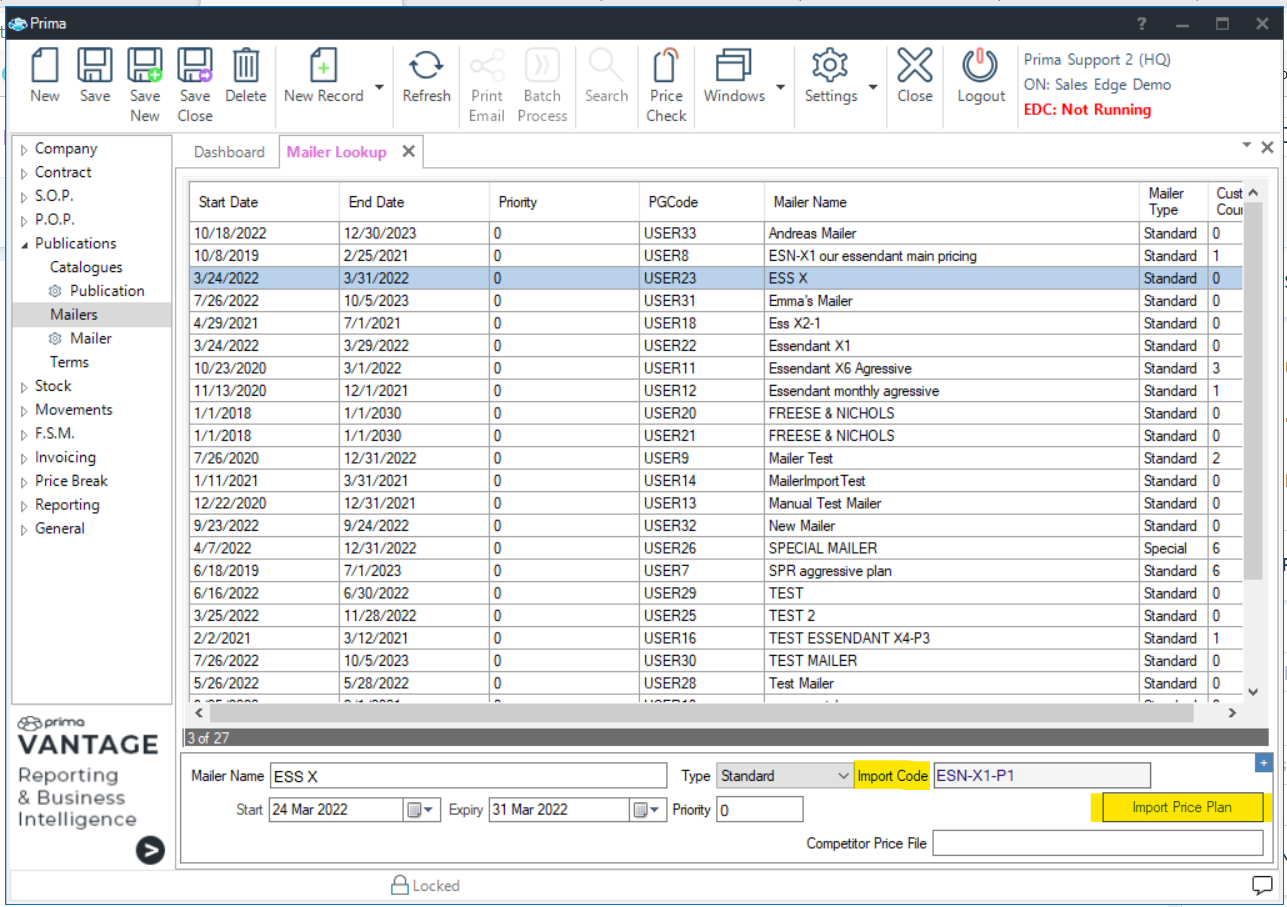Expand the Contract tree node

point(24,173)
